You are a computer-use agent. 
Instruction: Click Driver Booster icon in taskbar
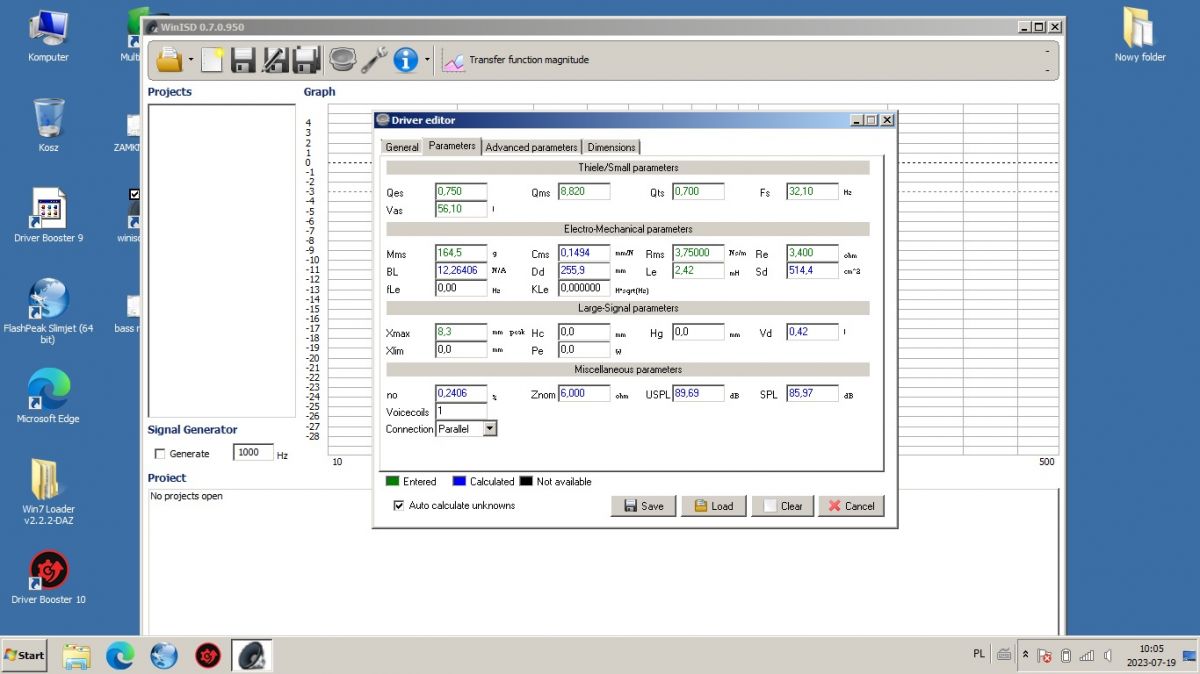207,656
